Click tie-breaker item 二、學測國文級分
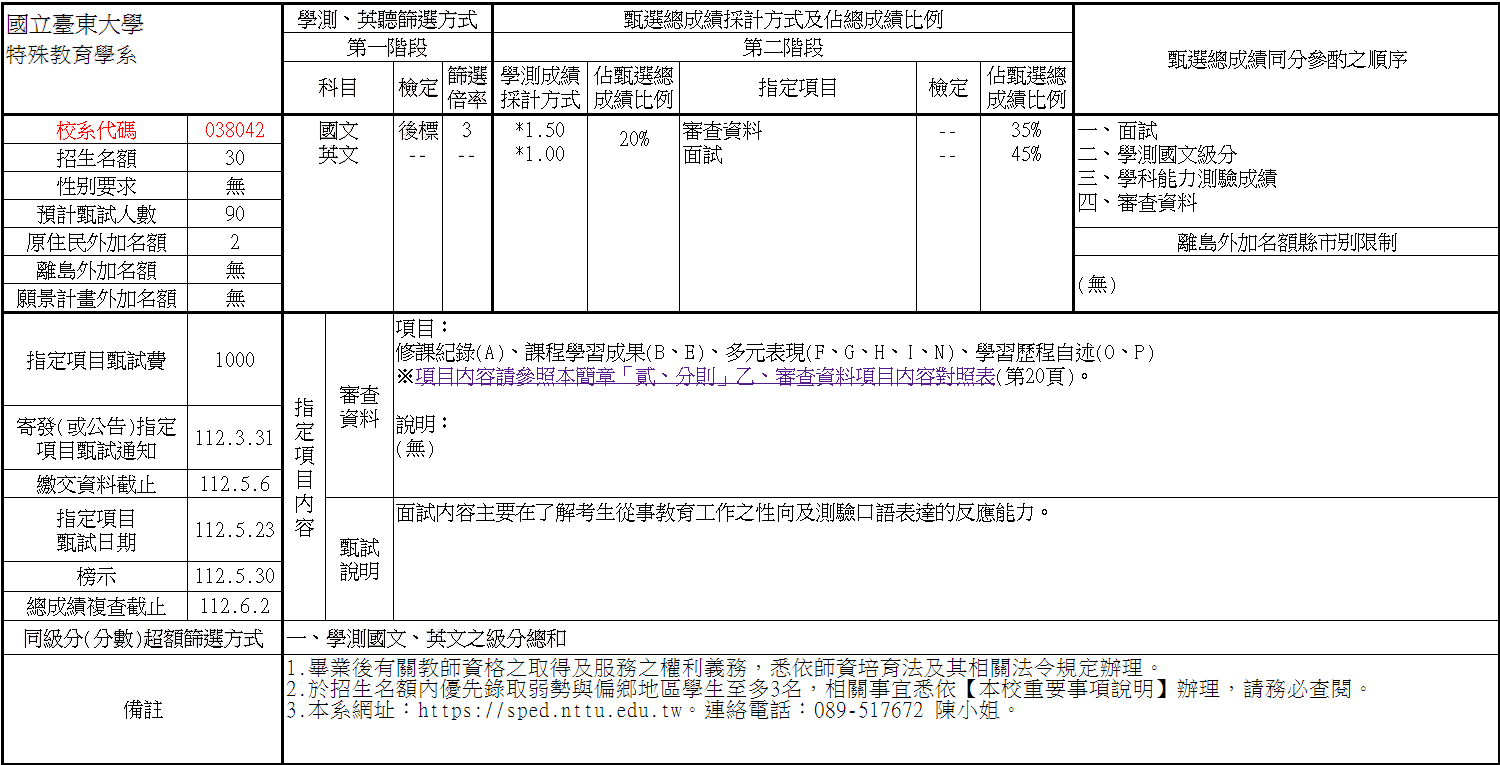This screenshot has height=765, width=1500. [x=1157, y=154]
